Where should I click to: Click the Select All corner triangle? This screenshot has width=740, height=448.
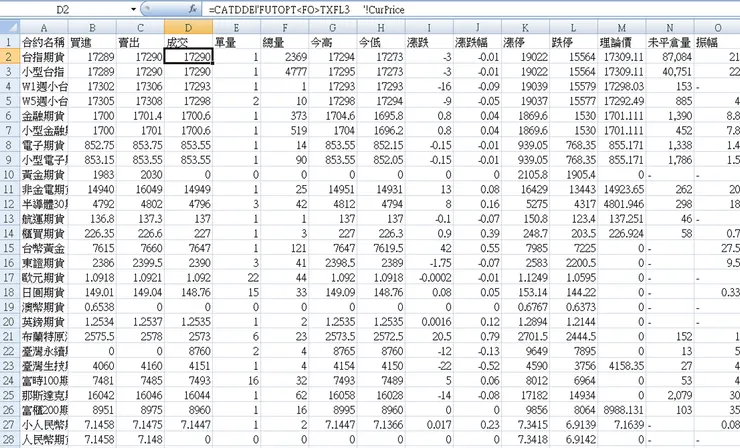pyautogui.click(x=10, y=27)
